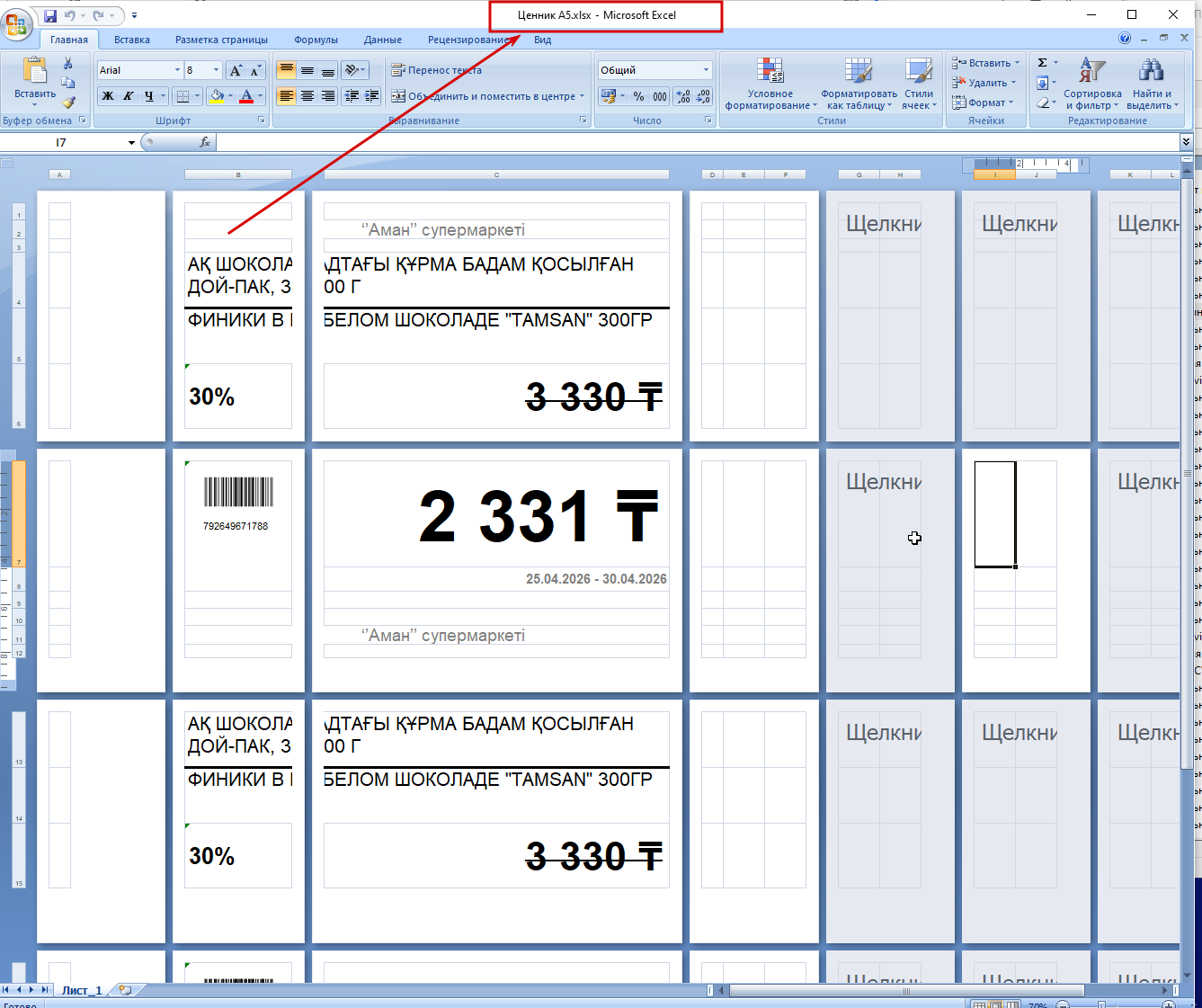Open the number format dropdown showing Общий
The image size is (1202, 1008).
click(706, 70)
